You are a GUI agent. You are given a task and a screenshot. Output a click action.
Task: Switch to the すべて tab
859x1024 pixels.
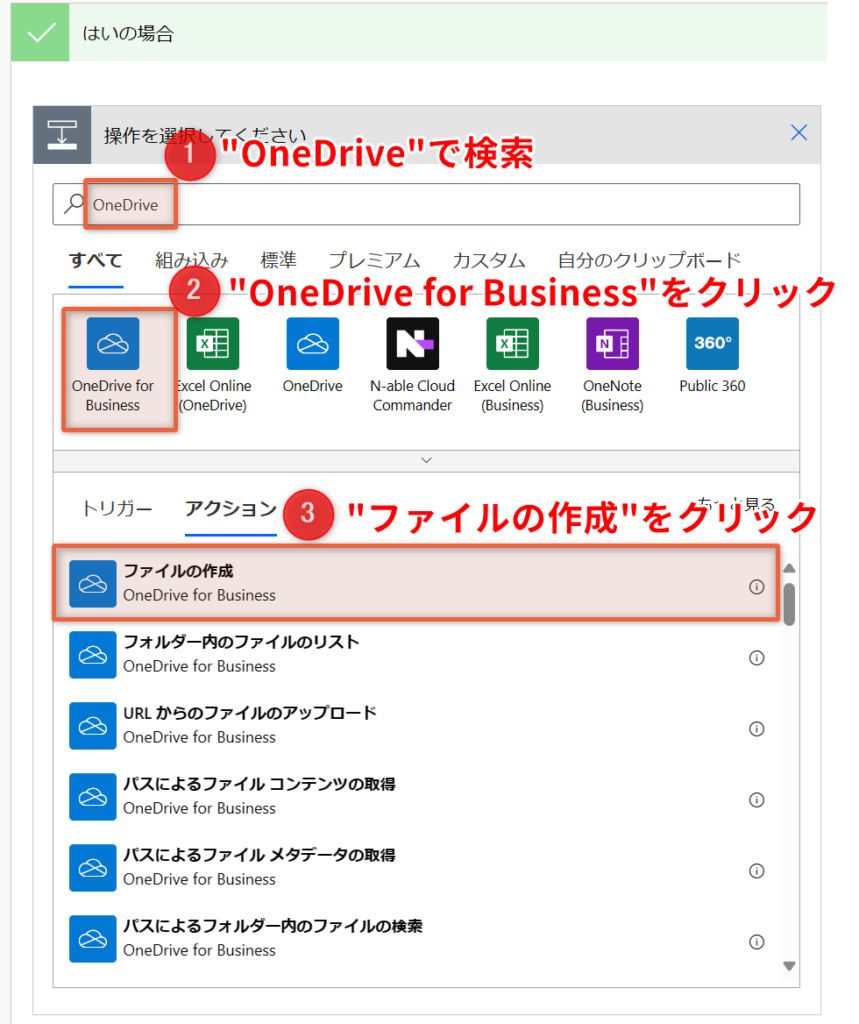pyautogui.click(x=96, y=261)
